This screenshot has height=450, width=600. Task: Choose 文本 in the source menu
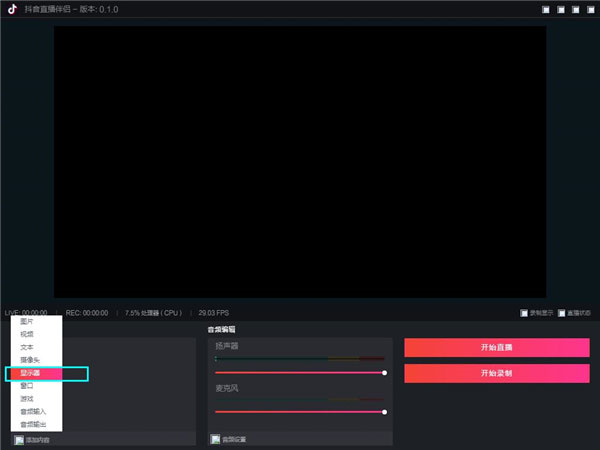[x=27, y=347]
